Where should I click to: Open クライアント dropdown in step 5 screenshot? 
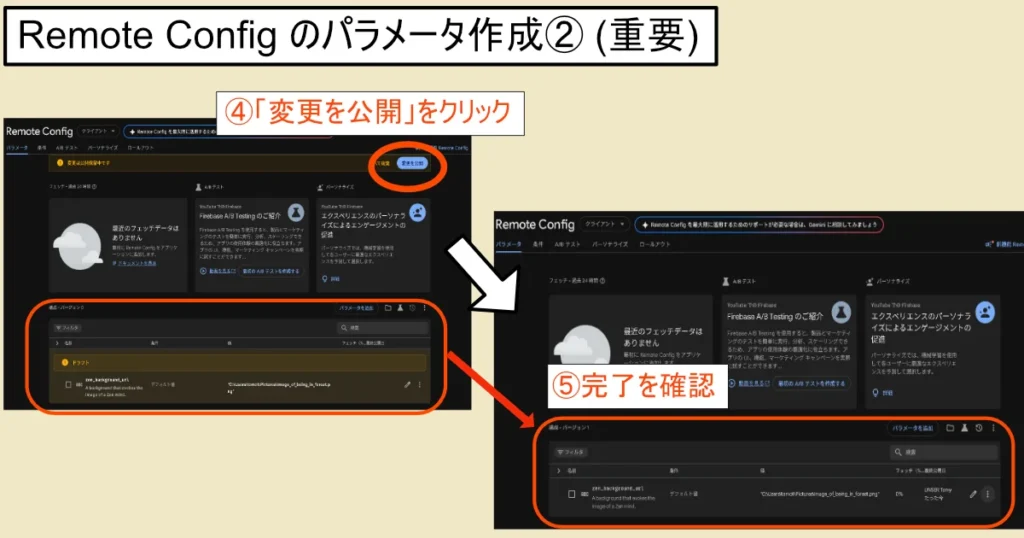pyautogui.click(x=605, y=224)
